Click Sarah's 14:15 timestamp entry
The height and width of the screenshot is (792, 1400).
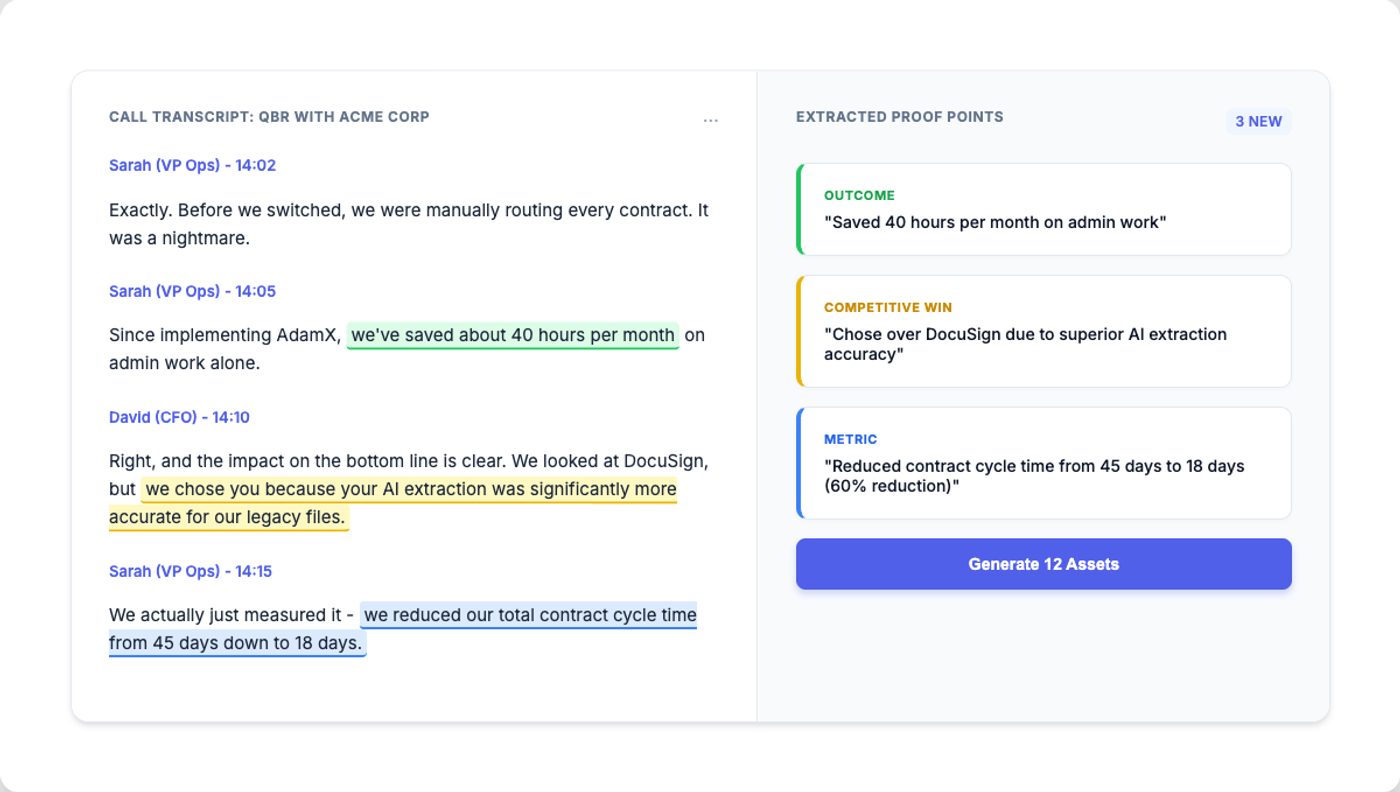click(x=192, y=571)
